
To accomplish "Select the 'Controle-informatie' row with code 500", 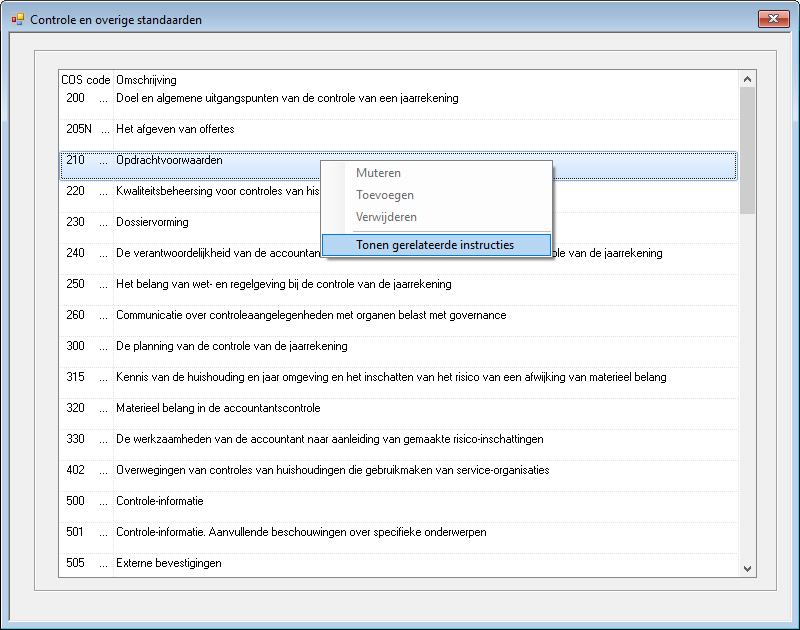I will [398, 507].
